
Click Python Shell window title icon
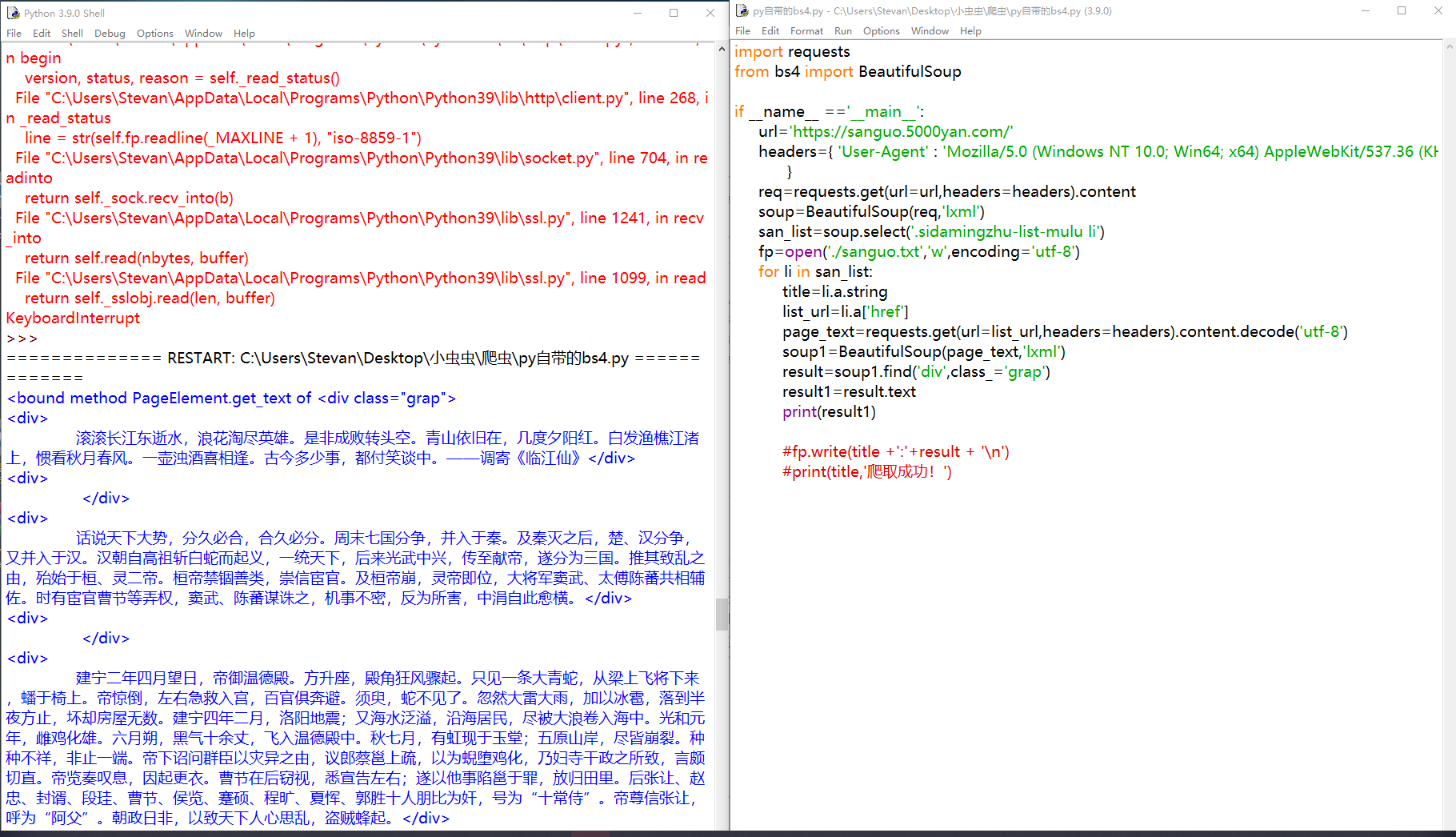[x=13, y=13]
